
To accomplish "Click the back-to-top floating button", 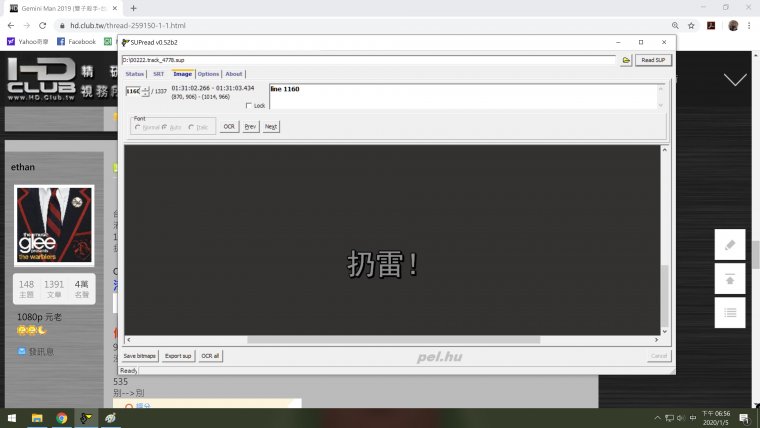I will tap(730, 279).
